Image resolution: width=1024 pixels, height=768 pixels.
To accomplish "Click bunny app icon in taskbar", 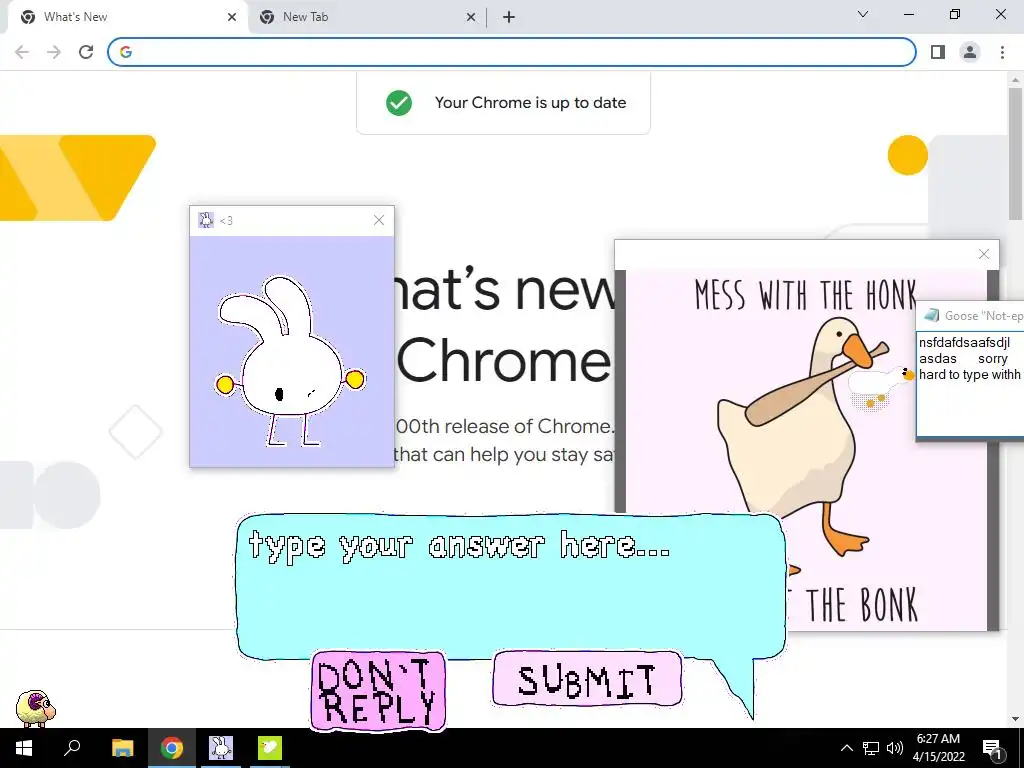I will pyautogui.click(x=221, y=748).
